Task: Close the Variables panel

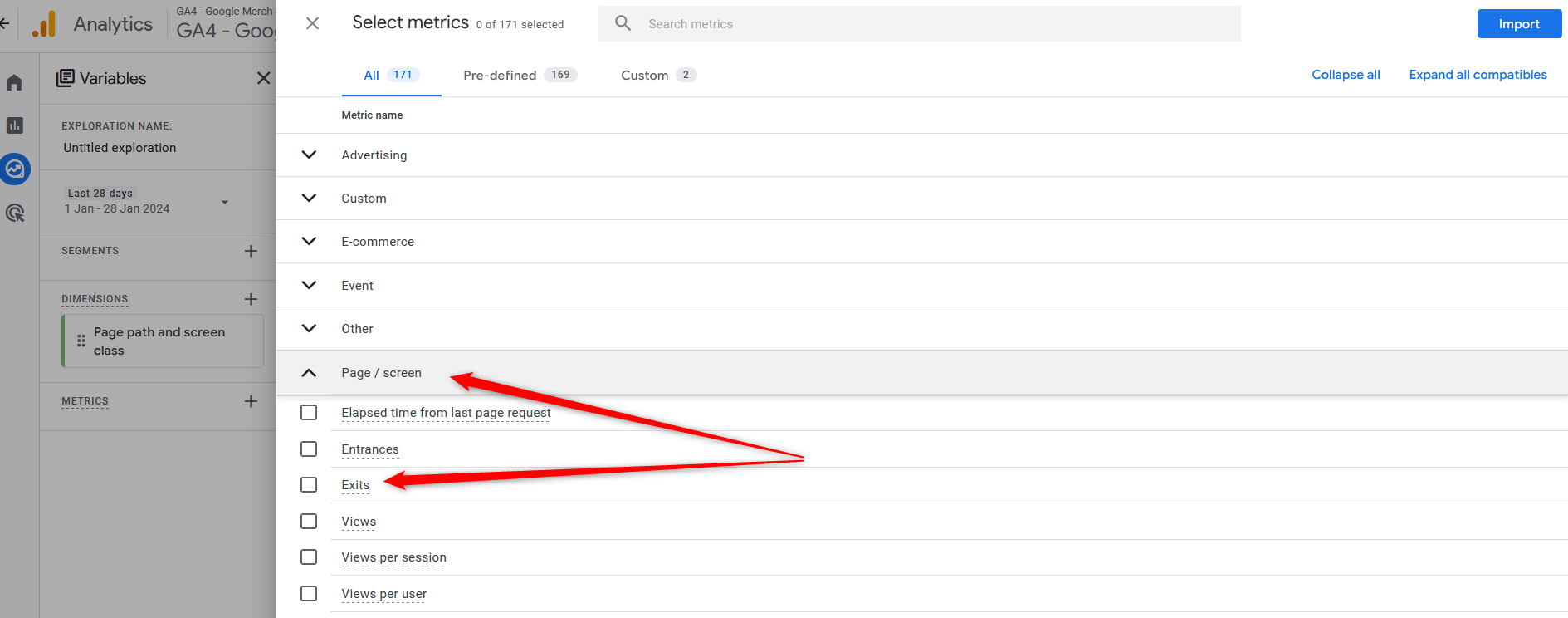Action: tap(263, 78)
